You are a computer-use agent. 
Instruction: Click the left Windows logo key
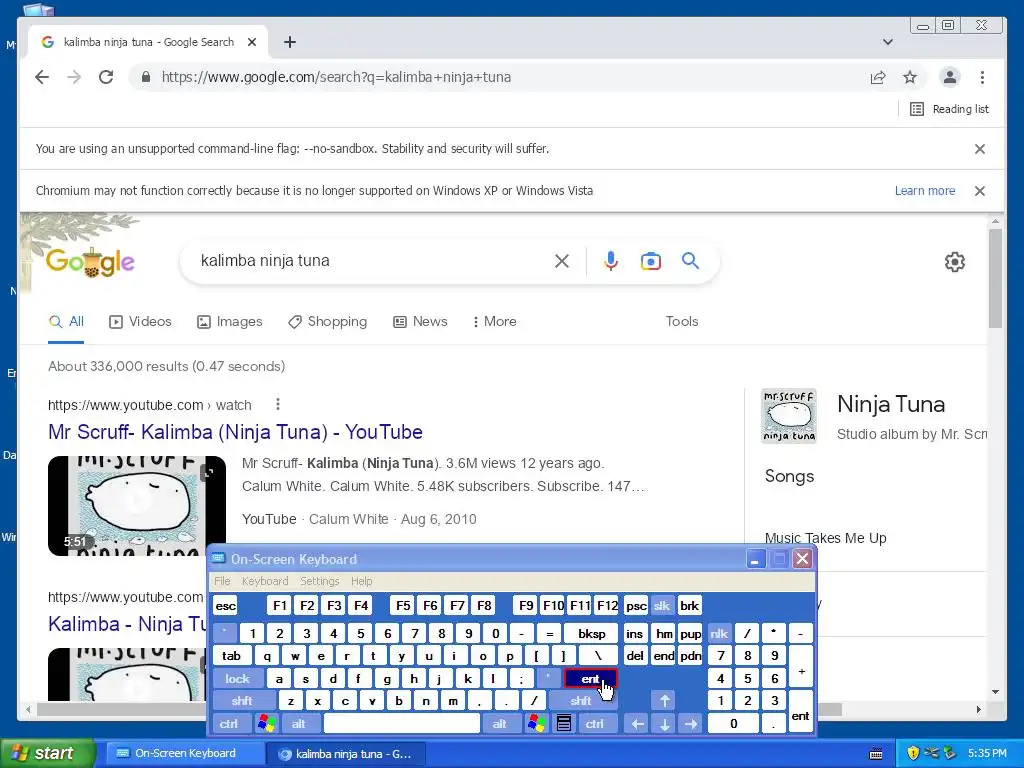[266, 724]
